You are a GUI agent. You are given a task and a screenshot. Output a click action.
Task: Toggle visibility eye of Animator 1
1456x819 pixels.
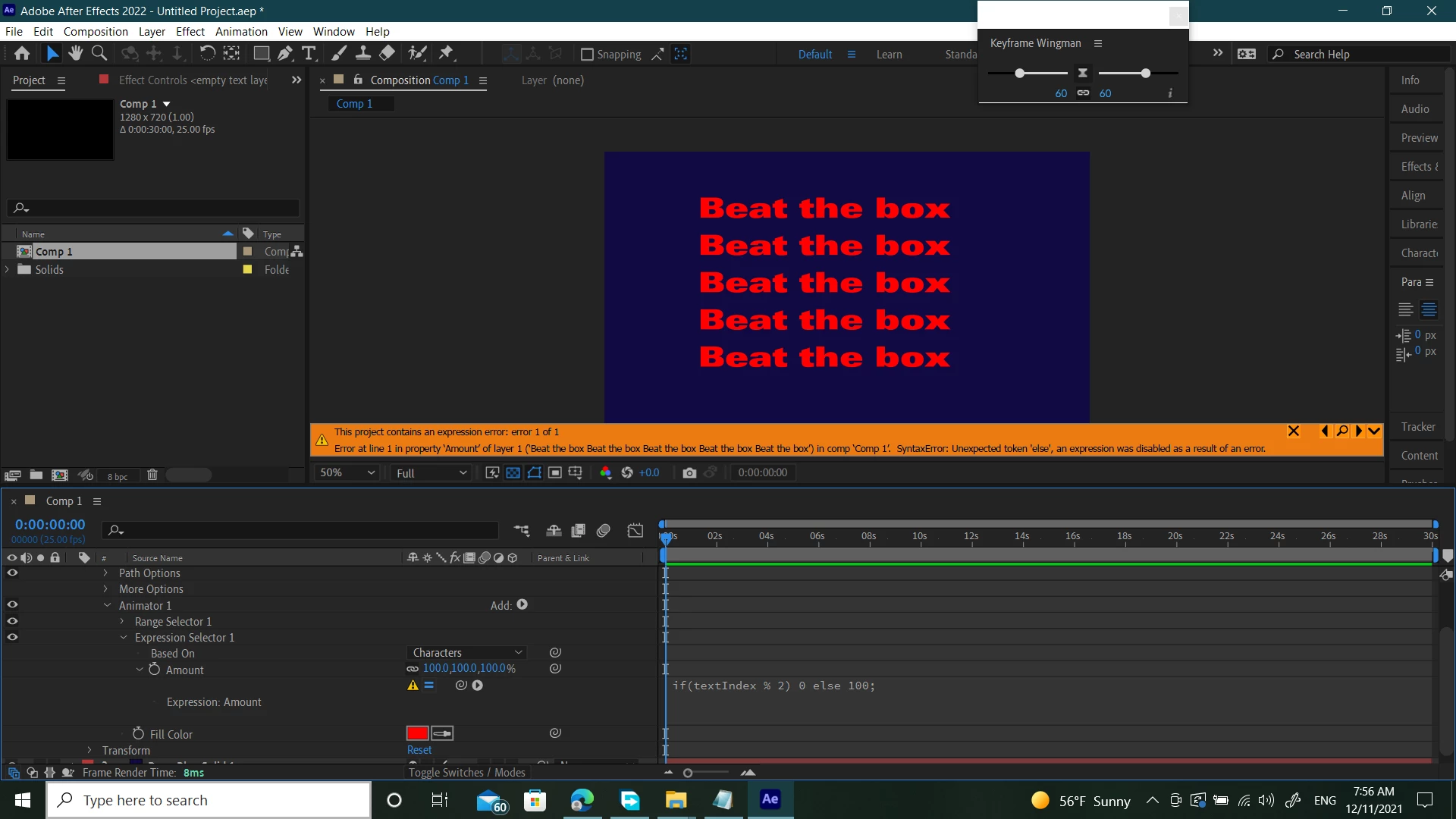click(12, 605)
